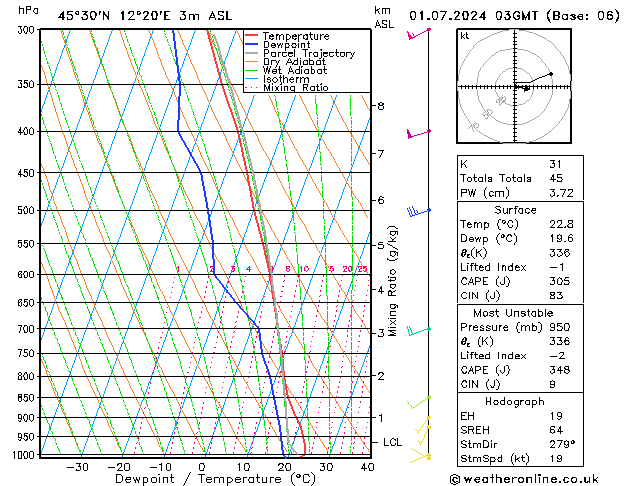Image resolution: width=629 pixels, height=486 pixels.
Task: Click the blue wind barb at 500 hPa
Action: (x=418, y=211)
